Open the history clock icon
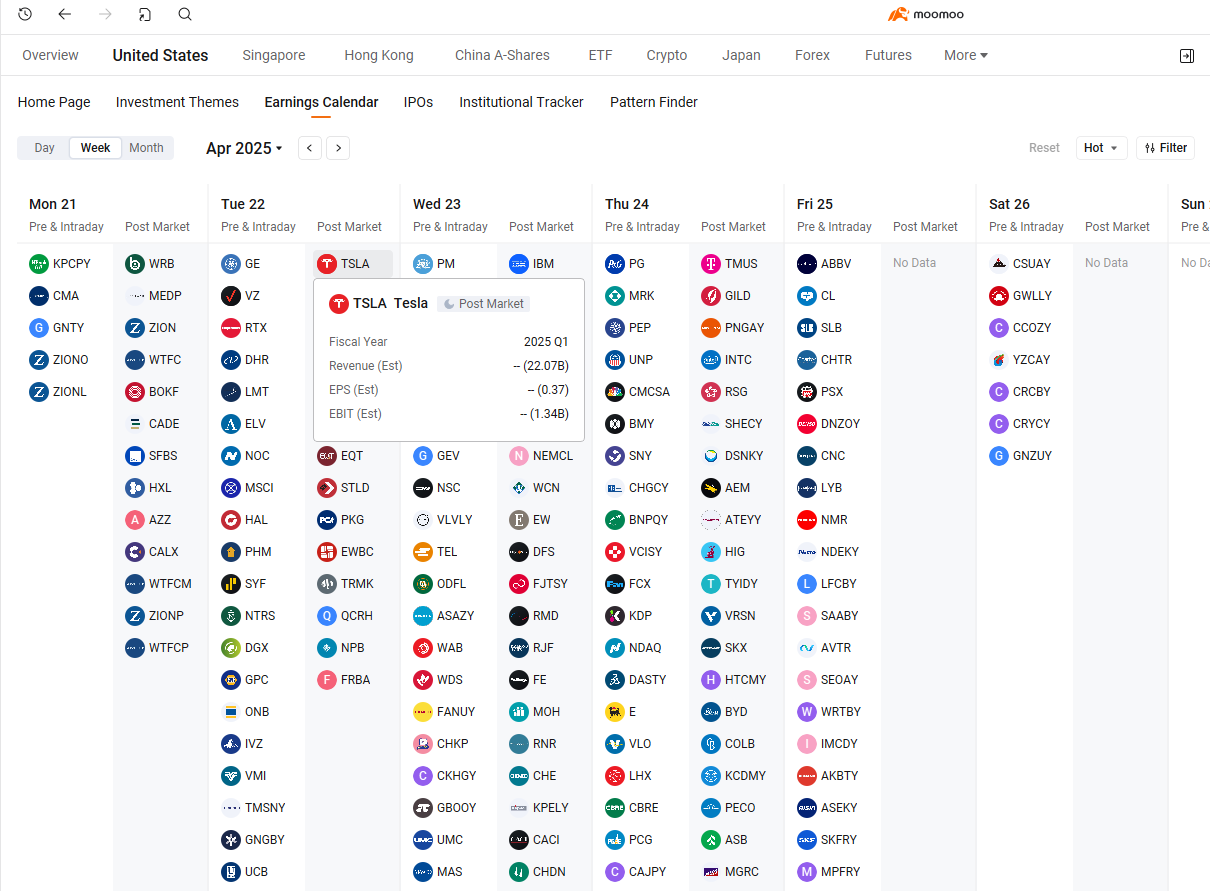The width and height of the screenshot is (1210, 891). coord(25,14)
